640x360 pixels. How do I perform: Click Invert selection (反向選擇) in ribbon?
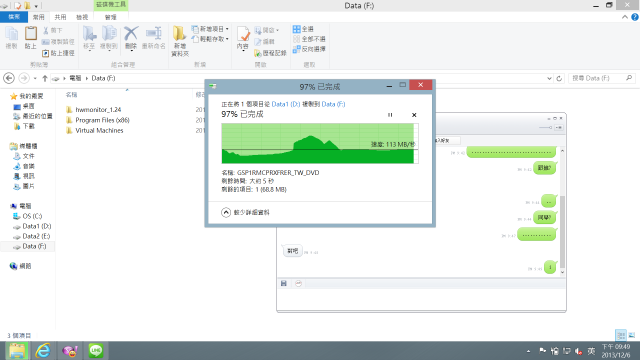309,49
